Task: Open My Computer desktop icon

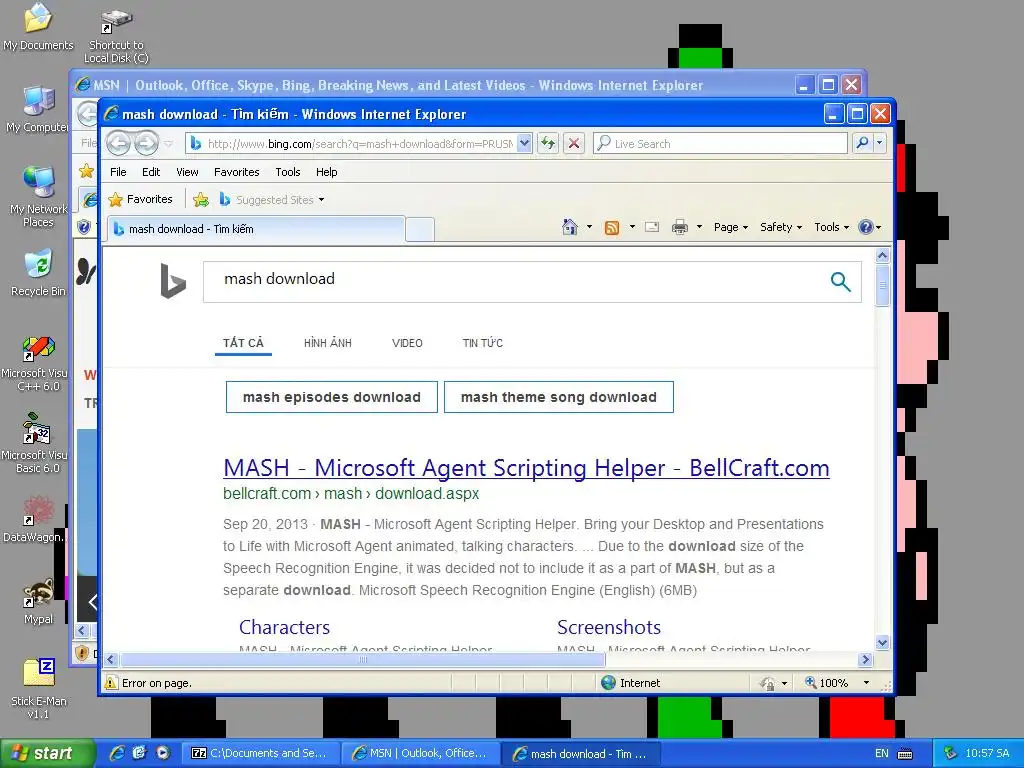Action: [x=38, y=110]
